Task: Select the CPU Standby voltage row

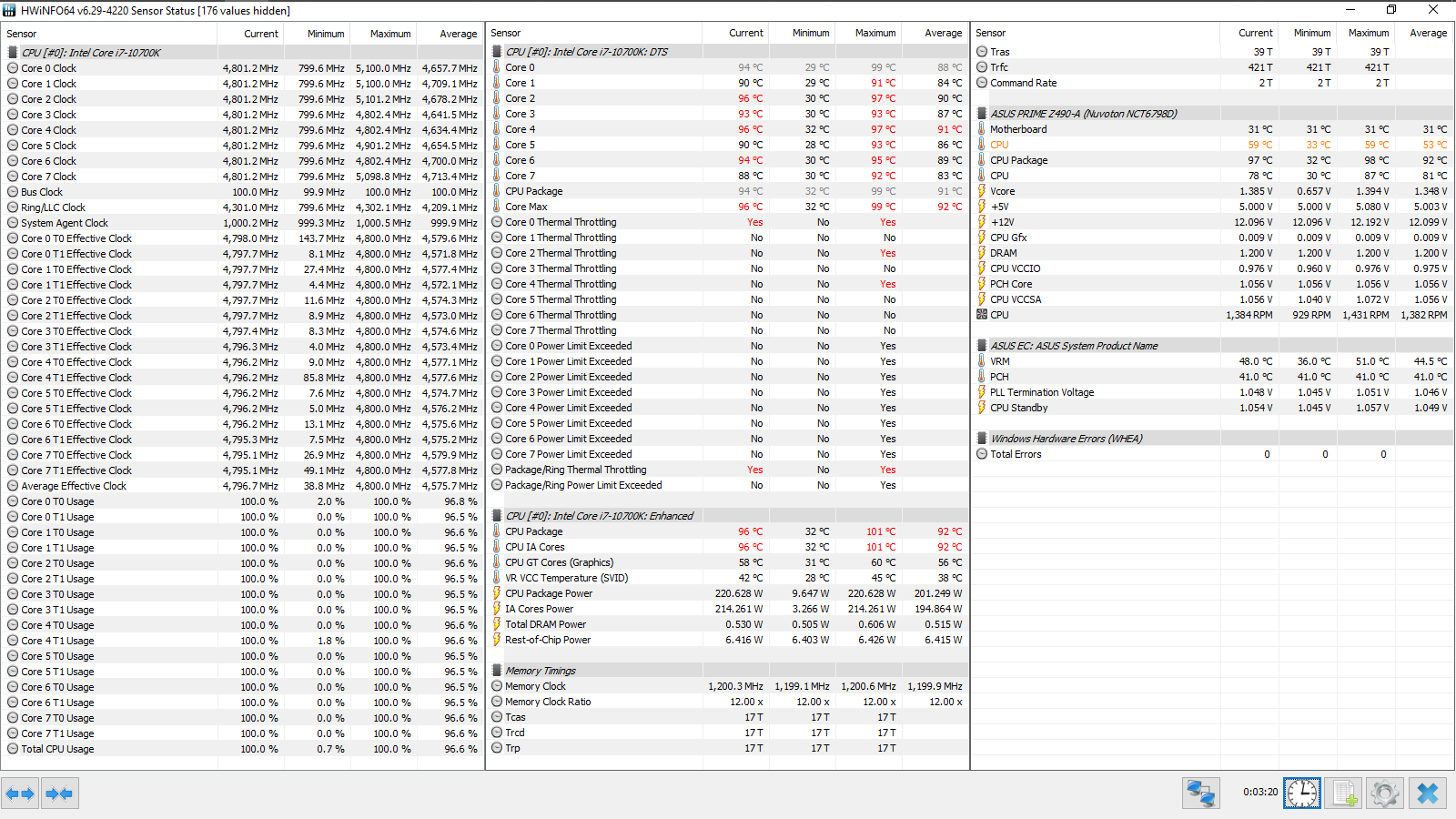Action: (1213, 408)
